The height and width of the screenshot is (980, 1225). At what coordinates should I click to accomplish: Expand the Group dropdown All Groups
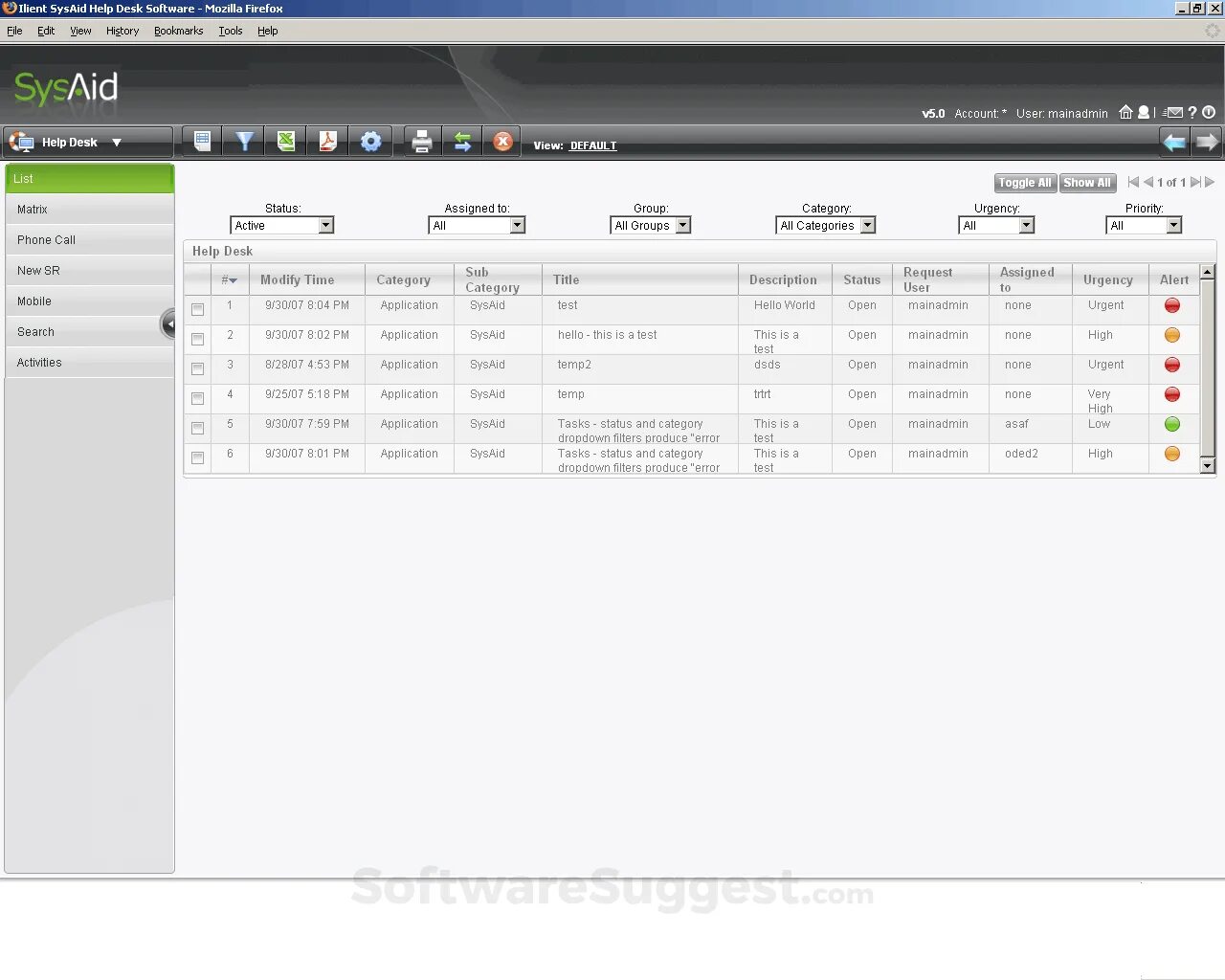pos(651,226)
